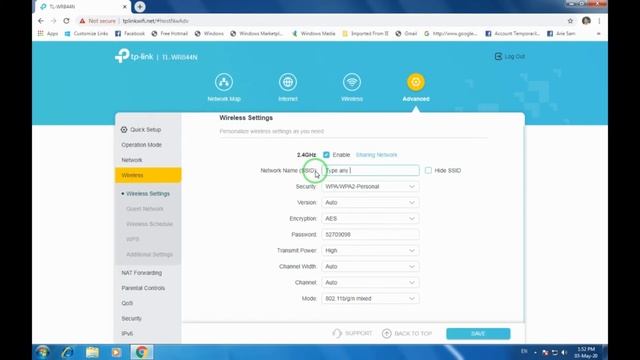Open the Wireless icon in top navigation
The image size is (640, 360).
coord(352,82)
